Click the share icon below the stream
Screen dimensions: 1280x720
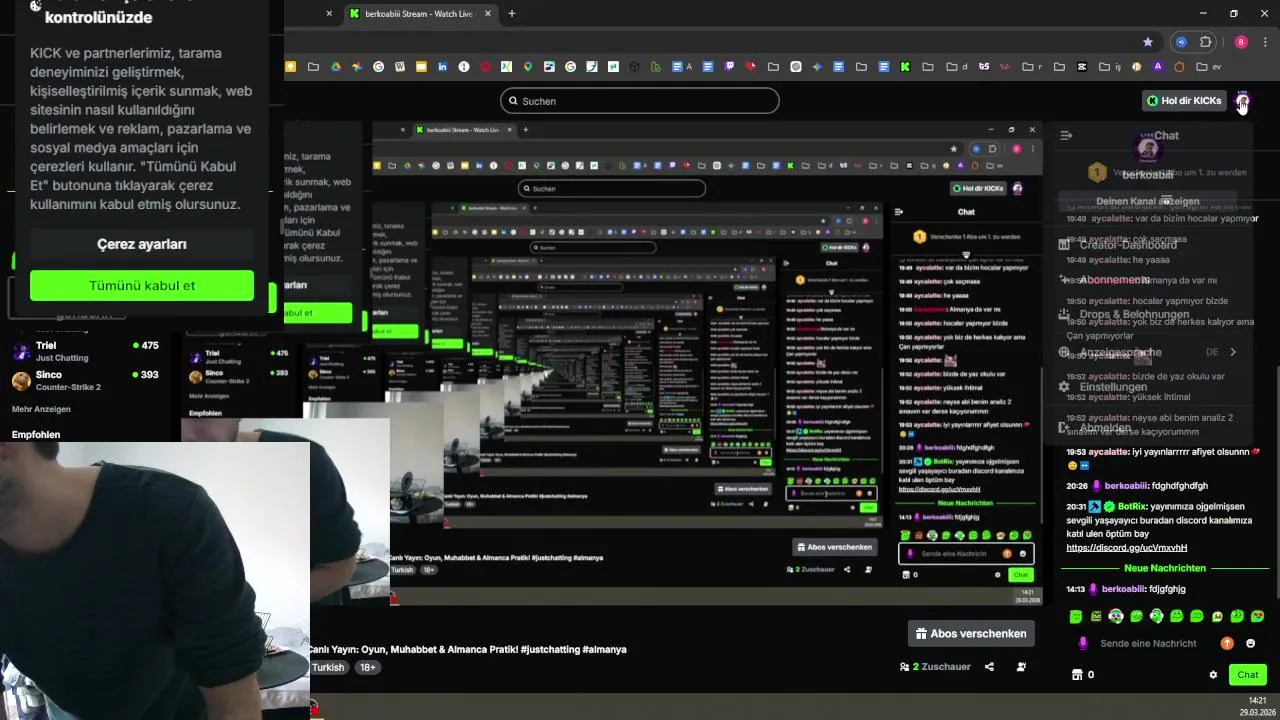[x=989, y=667]
